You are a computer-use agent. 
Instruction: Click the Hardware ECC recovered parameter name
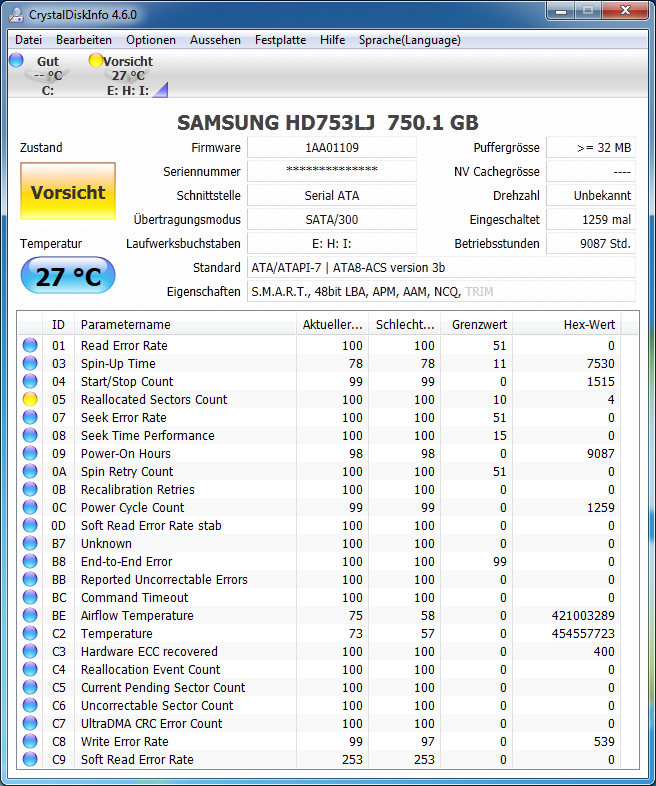(x=149, y=652)
